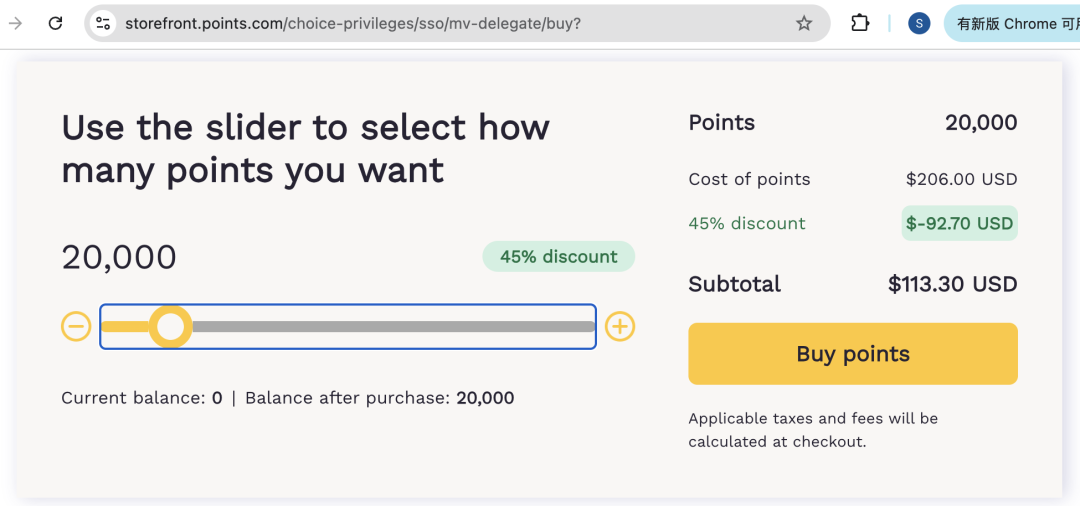This screenshot has width=1080, height=506.
Task: Click the applicable taxes and fees note
Action: coord(813,430)
